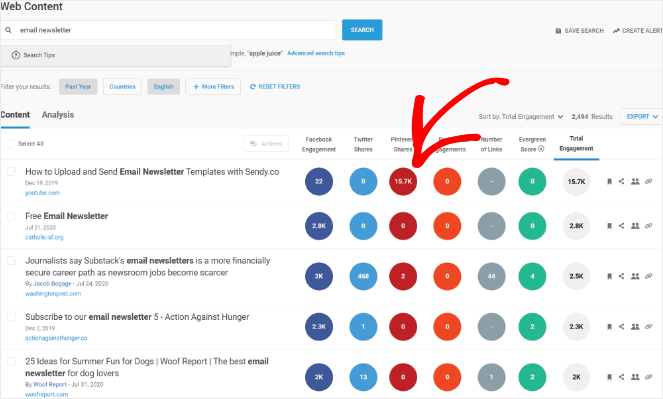The height and width of the screenshot is (399, 663).
Task: Open link icon for Substack article
Action: coord(649,276)
